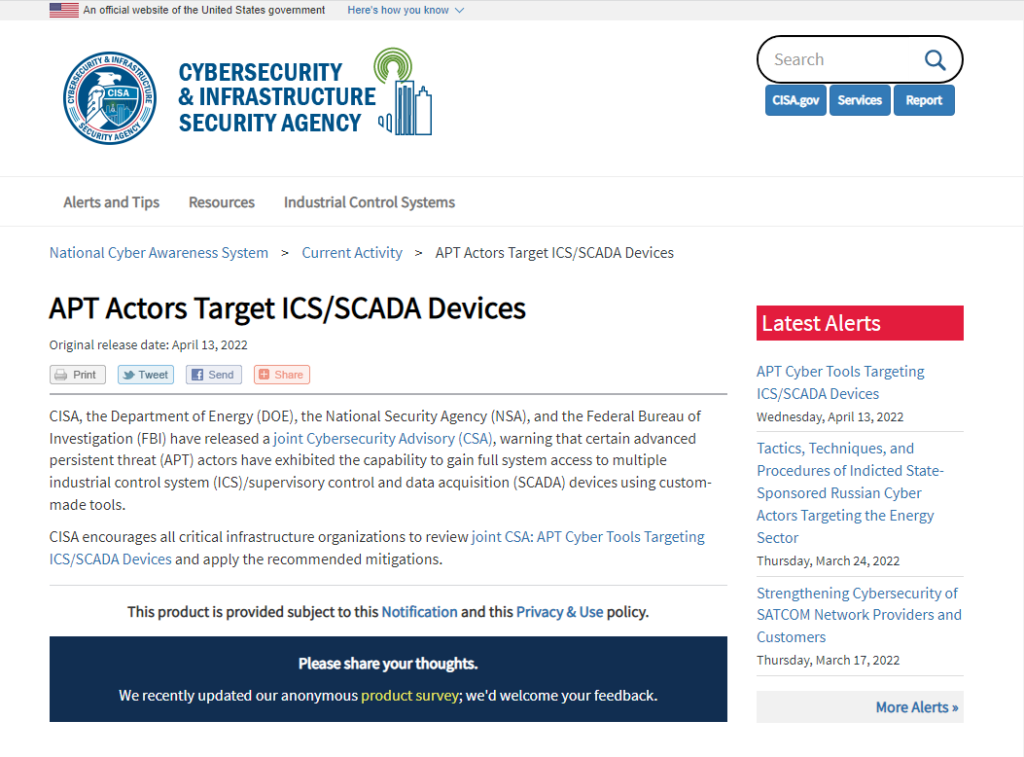This screenshot has width=1024, height=757.
Task: Click More Alerts » link
Action: [x=916, y=707]
